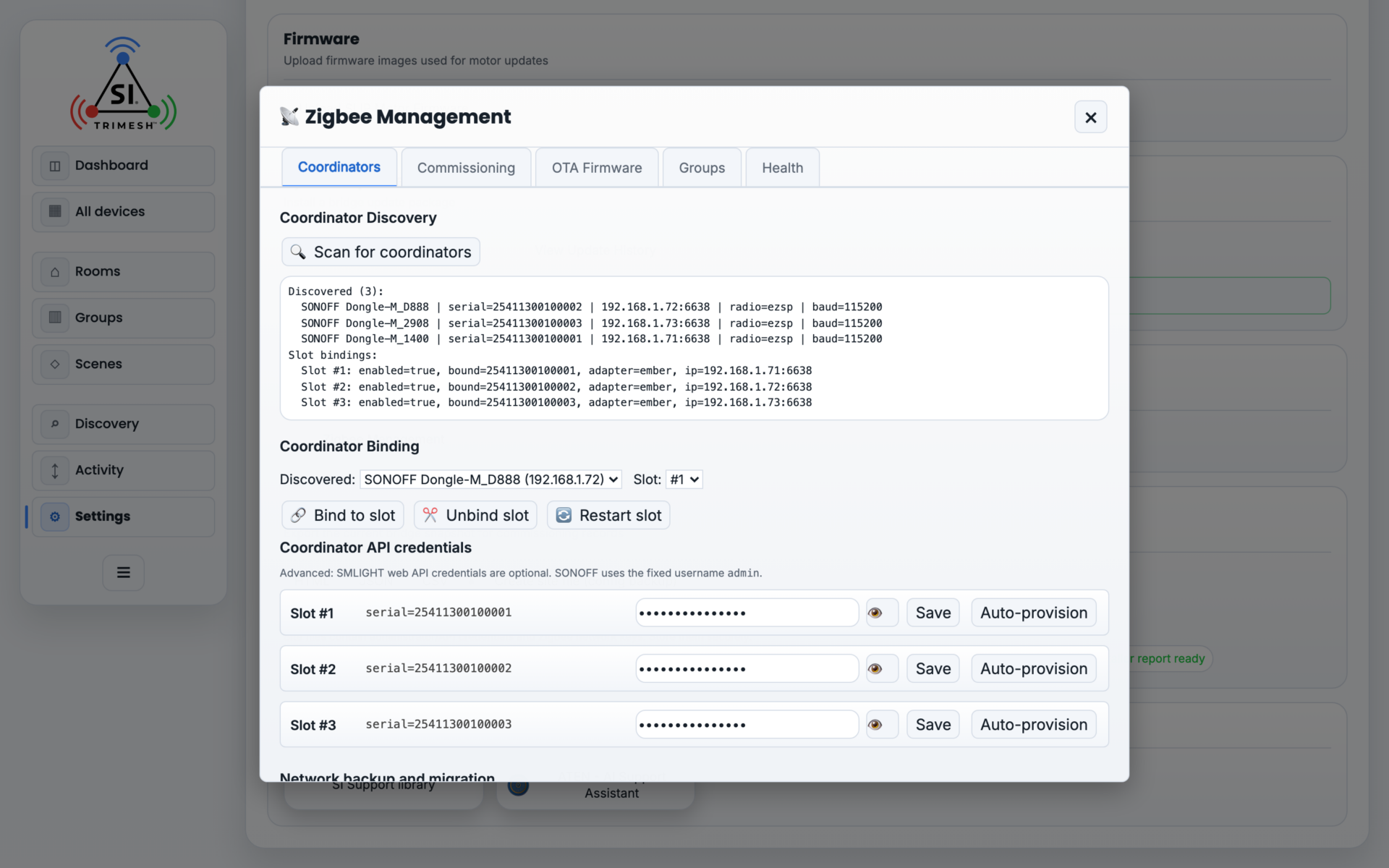
Task: Save Slot #2 credentials
Action: (933, 668)
